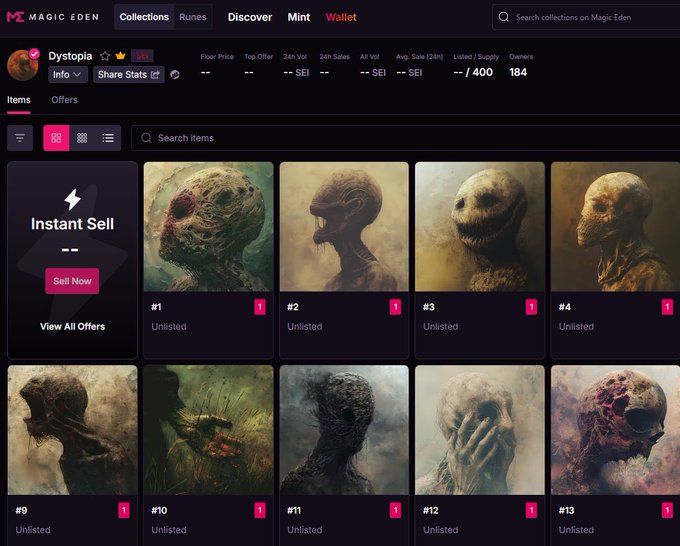
Task: Click the pink count badge on #3
Action: tap(531, 307)
